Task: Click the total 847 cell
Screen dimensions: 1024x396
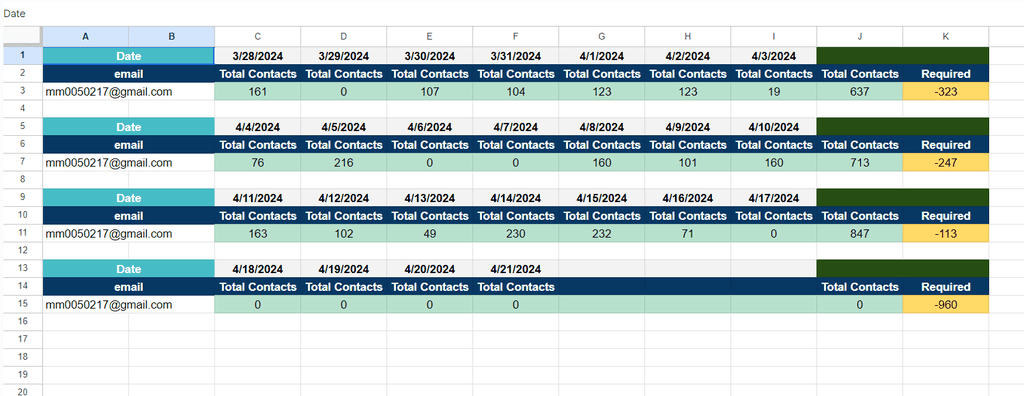Action: point(859,233)
